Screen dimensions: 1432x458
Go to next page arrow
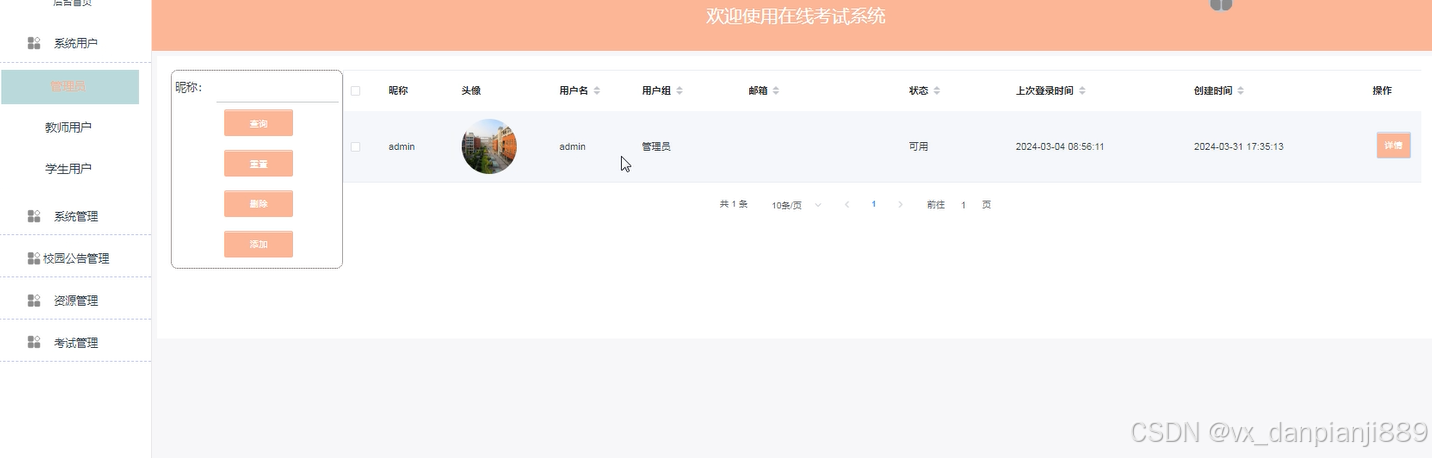click(900, 205)
